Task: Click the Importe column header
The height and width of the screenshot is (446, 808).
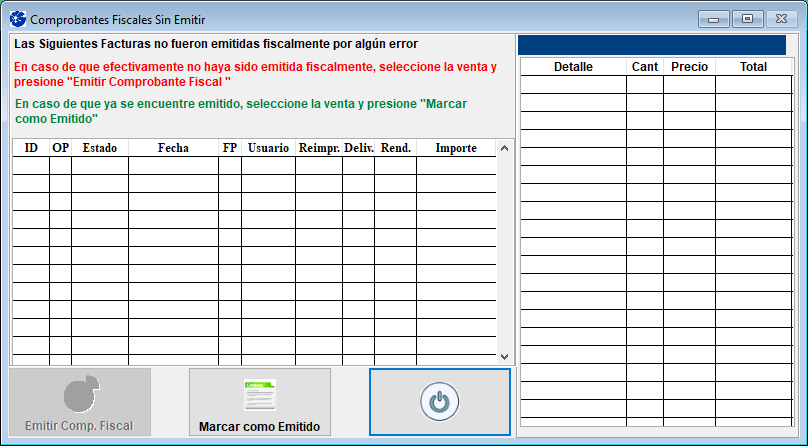Action: [456, 148]
